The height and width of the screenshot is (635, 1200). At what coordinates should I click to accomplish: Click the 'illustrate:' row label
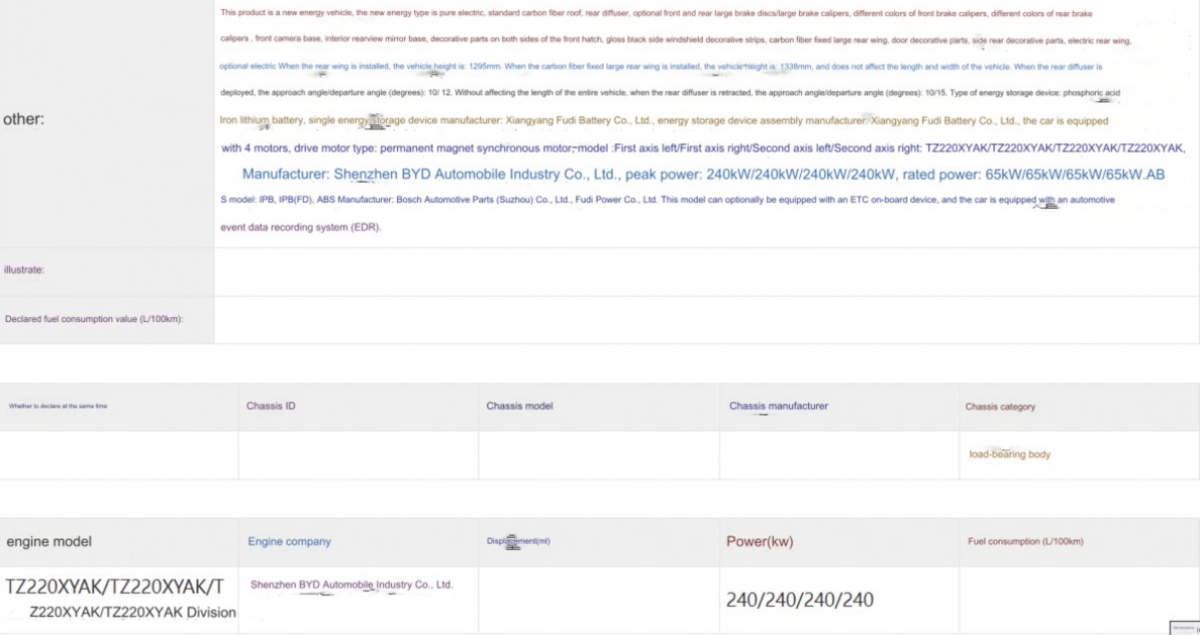pos(24,270)
